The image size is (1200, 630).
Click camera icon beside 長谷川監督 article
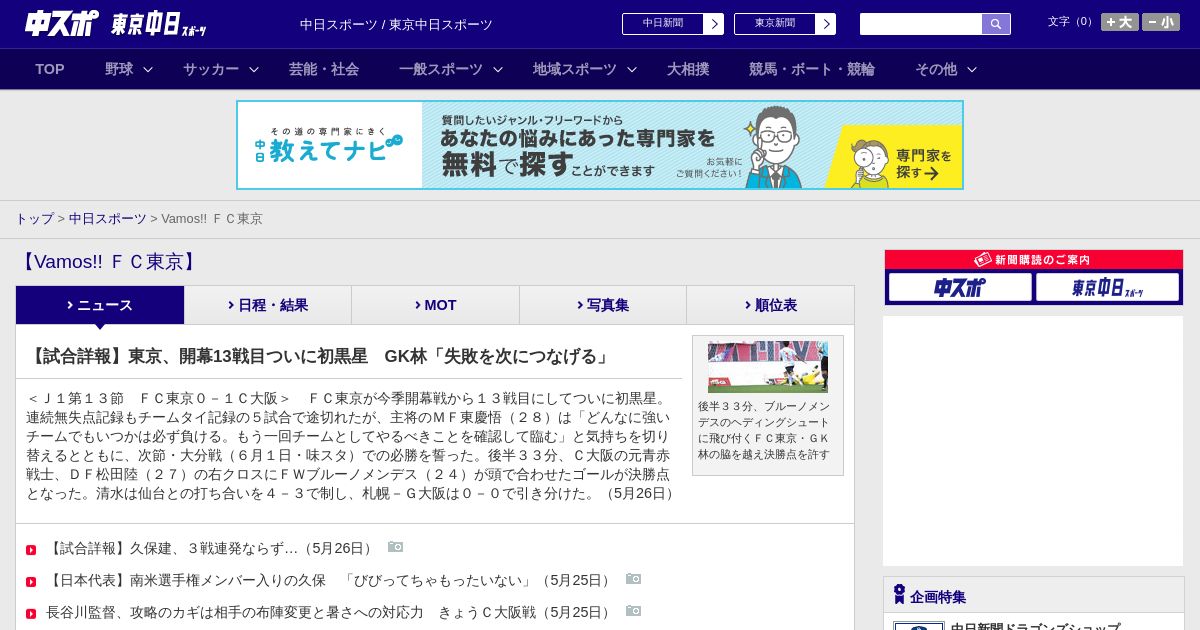(x=634, y=611)
